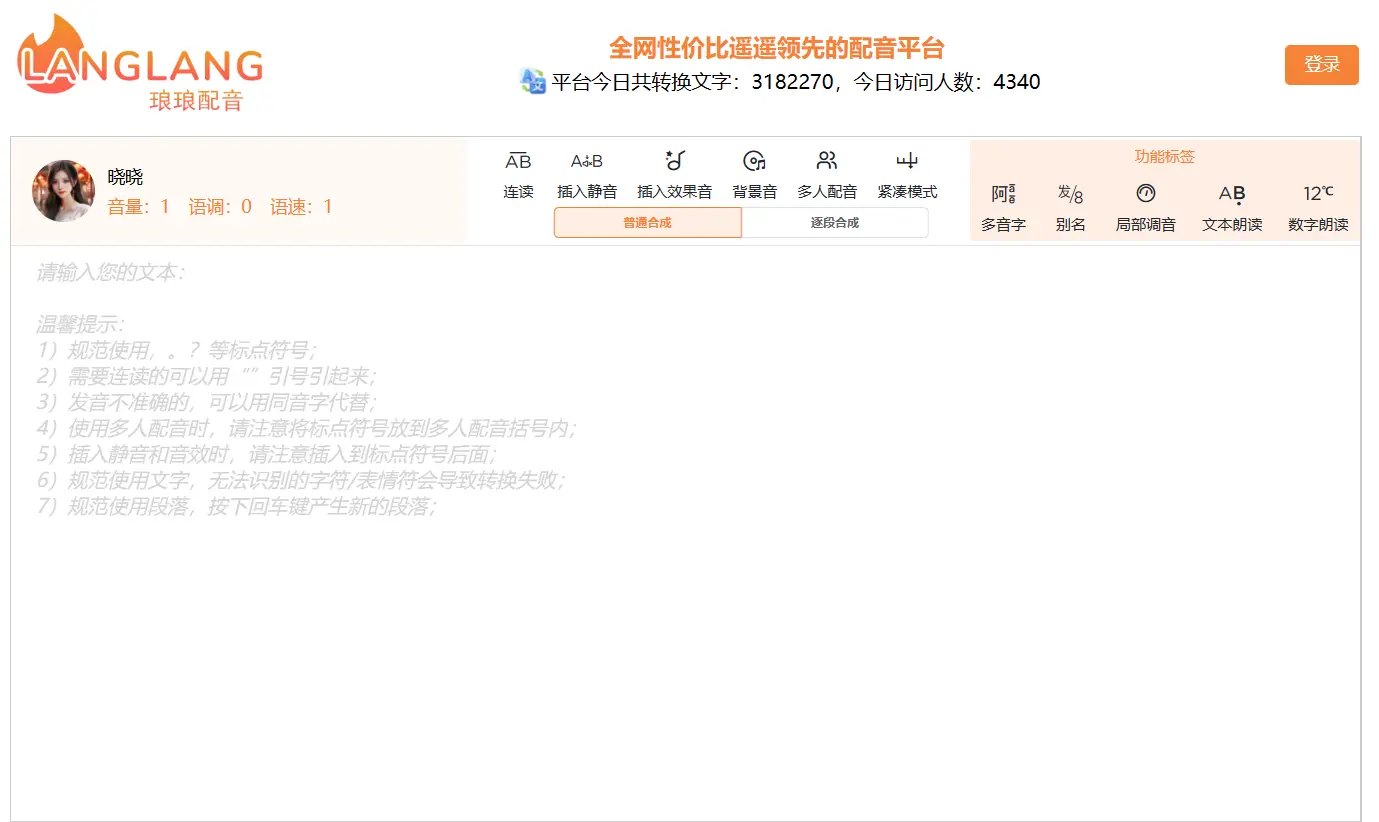The height and width of the screenshot is (822, 1379).
Task: Select the 插入静音 insert silence tool
Action: coord(587,162)
